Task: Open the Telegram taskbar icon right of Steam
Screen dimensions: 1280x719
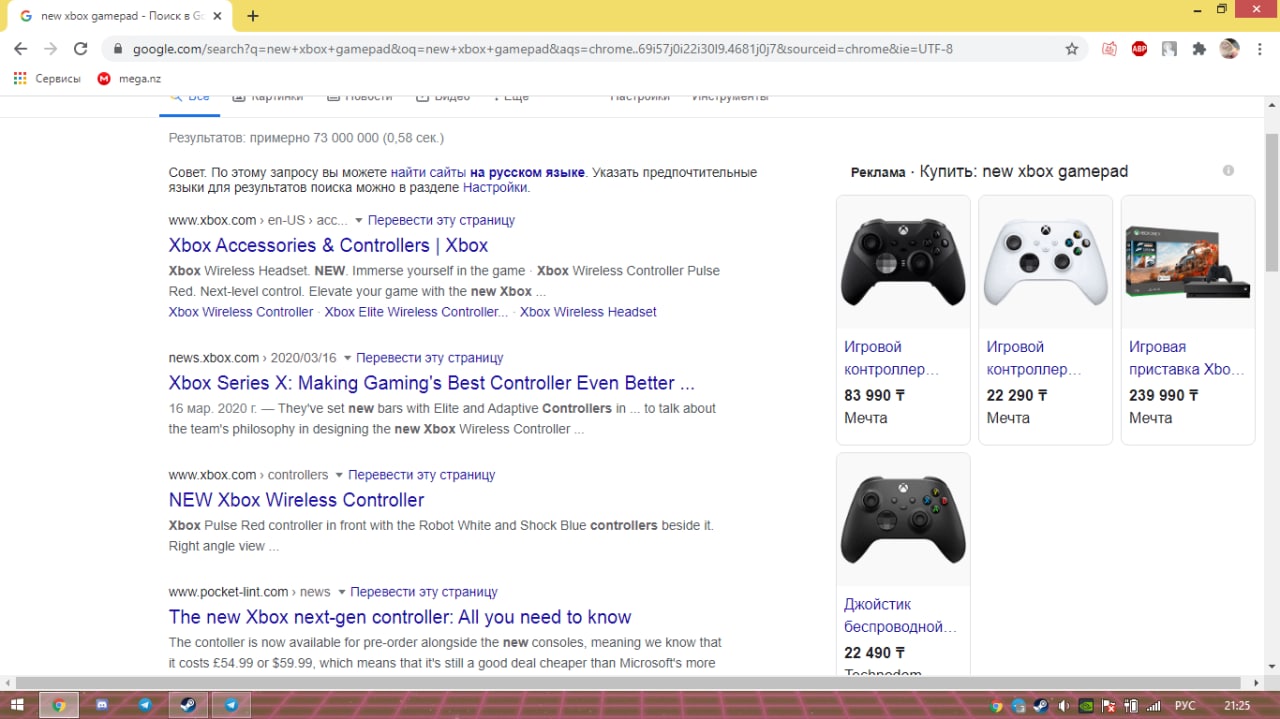Action: 231,705
